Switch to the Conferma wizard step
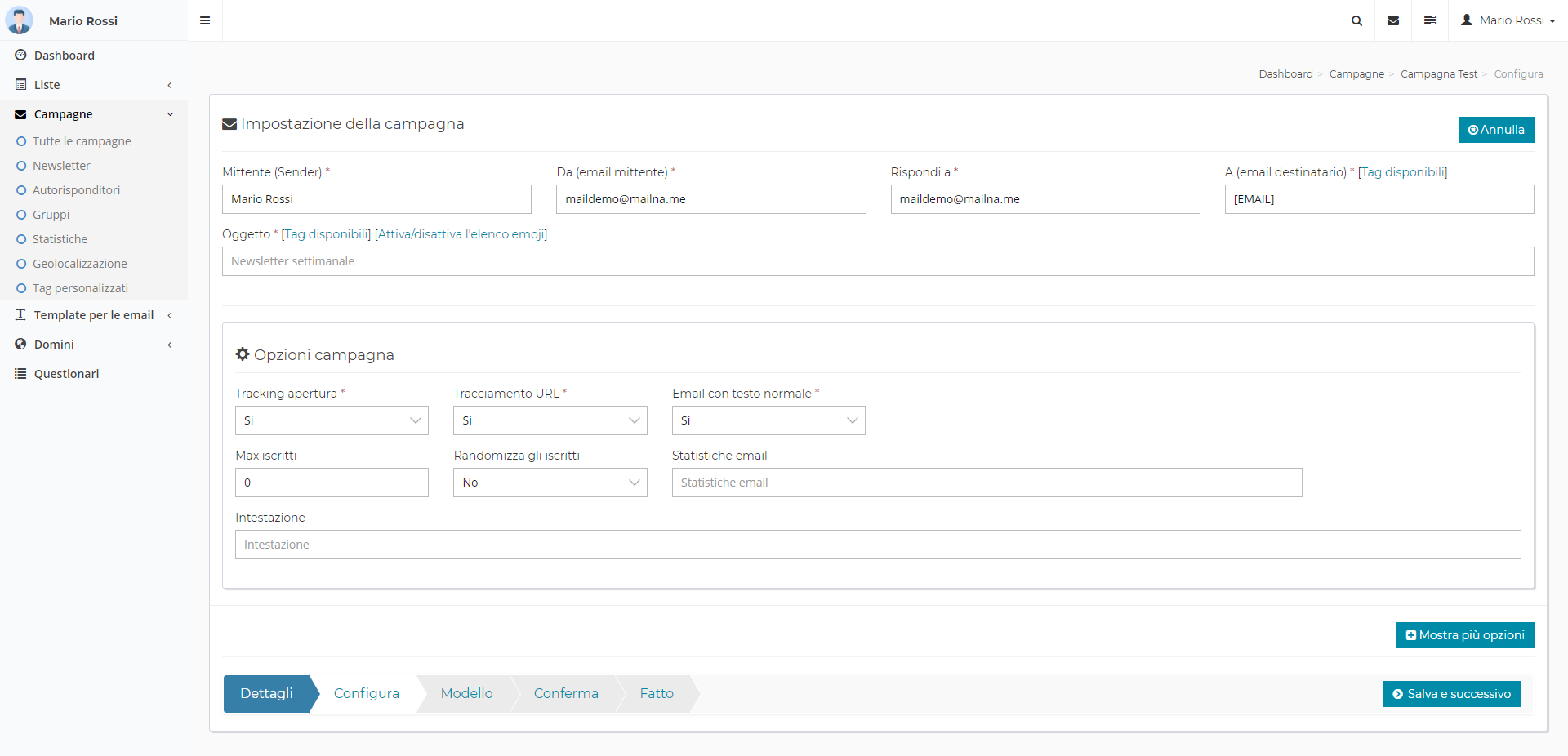 click(x=566, y=693)
